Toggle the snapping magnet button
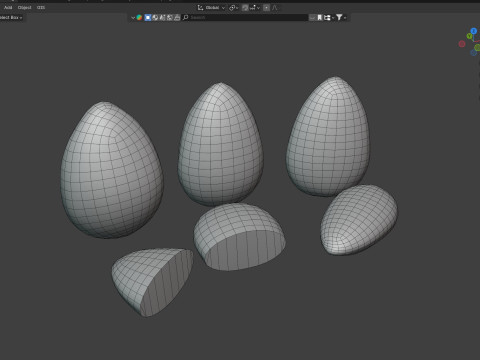 coord(245,7)
